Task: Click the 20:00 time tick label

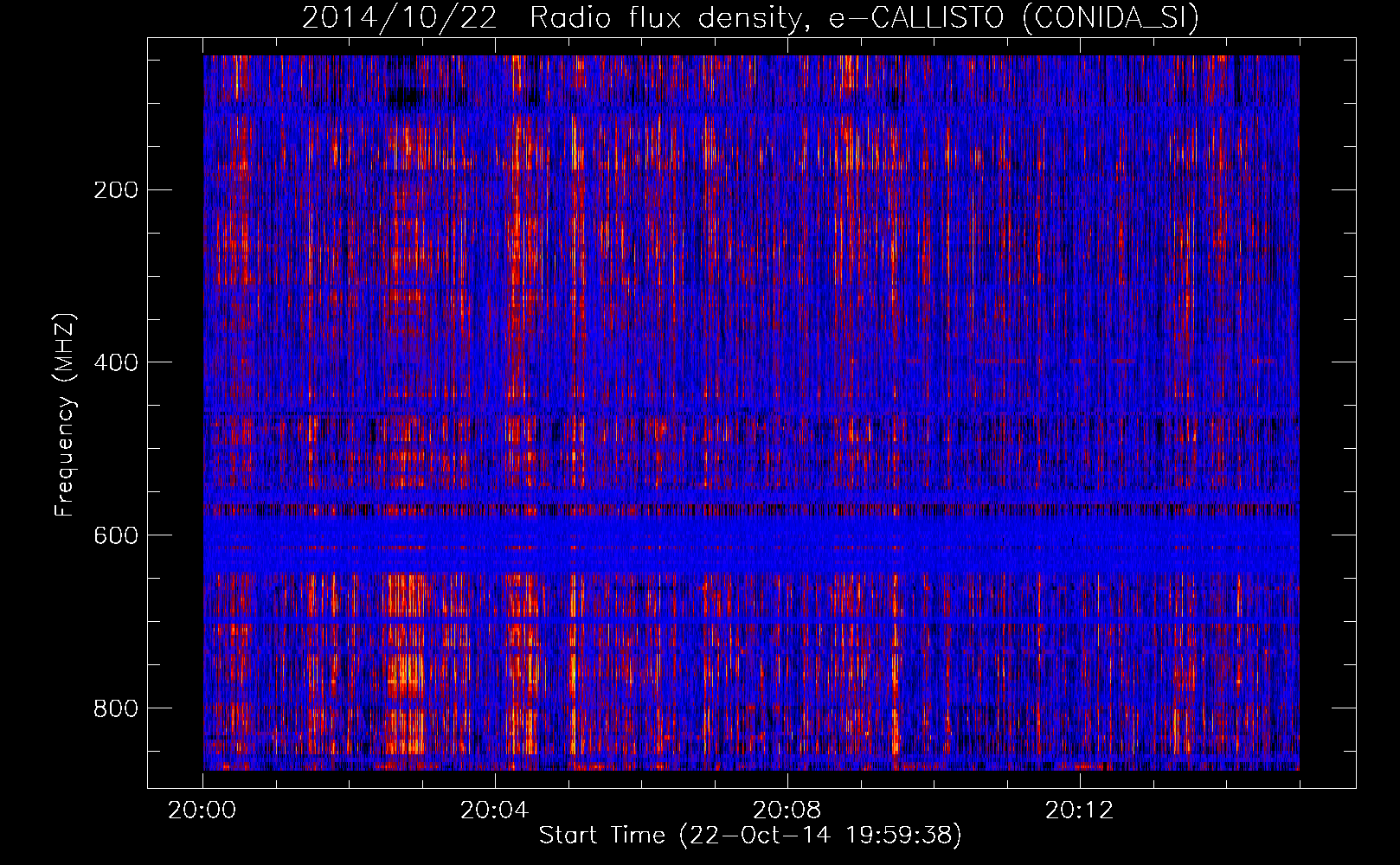Action: [x=202, y=811]
